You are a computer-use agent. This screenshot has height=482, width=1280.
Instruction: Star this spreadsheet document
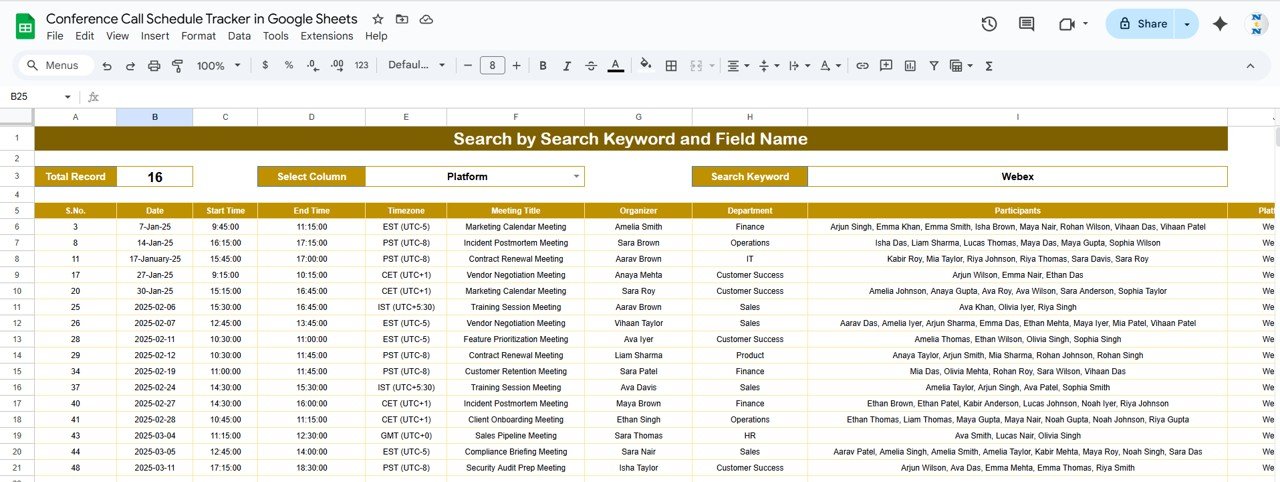tap(378, 19)
